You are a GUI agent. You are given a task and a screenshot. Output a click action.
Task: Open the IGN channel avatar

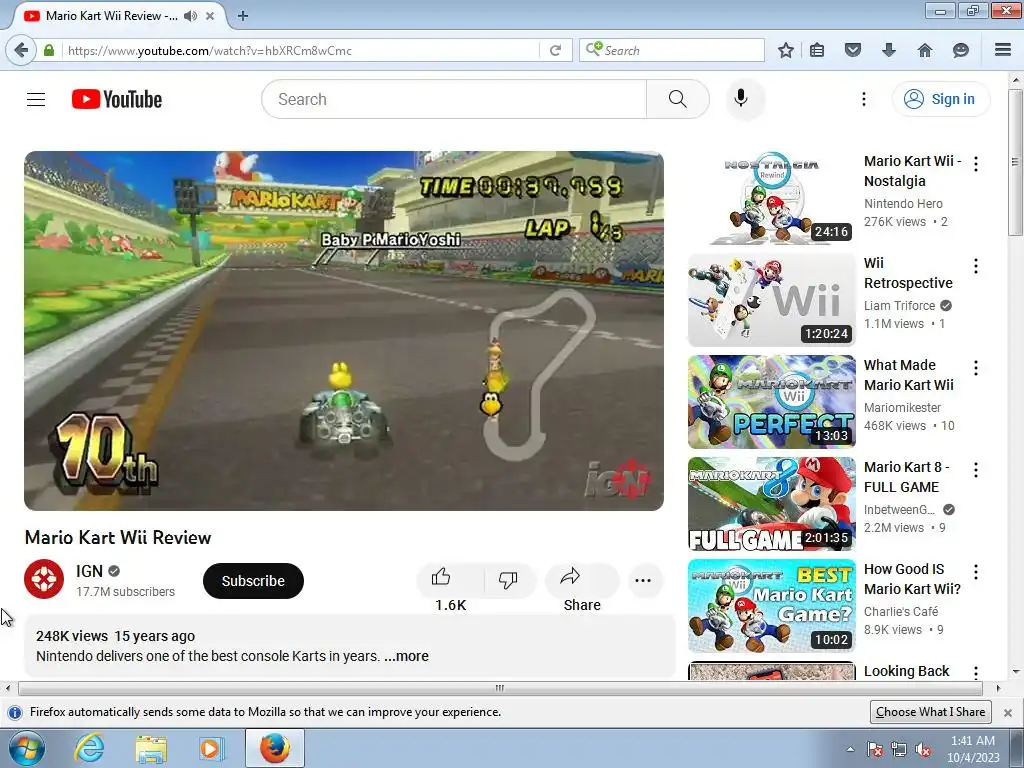(x=44, y=579)
